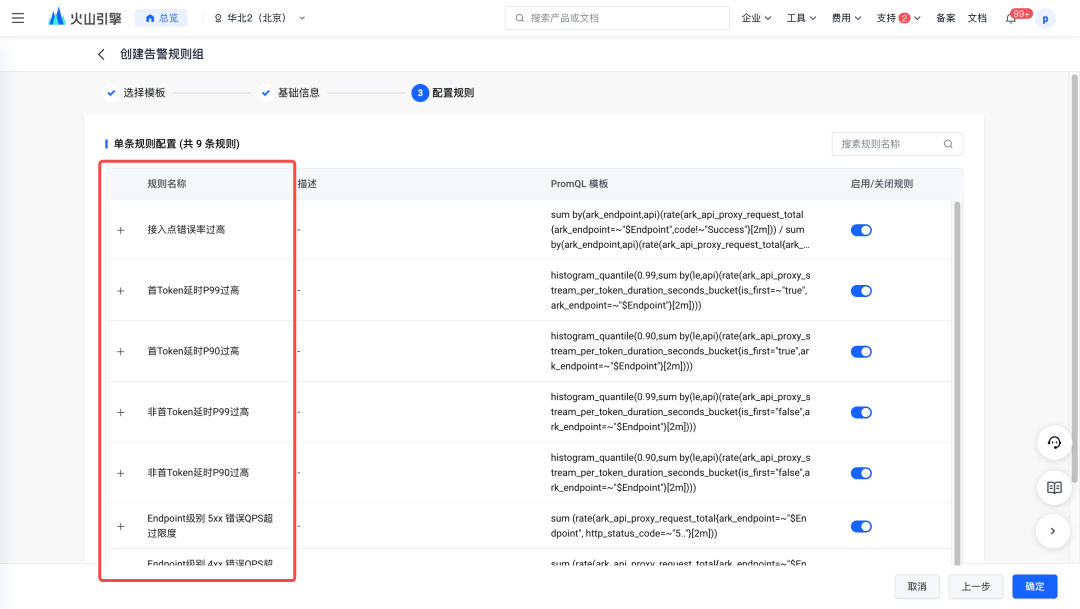Expand the 首Token延时P99过高 rule row
Image resolution: width=1080 pixels, height=609 pixels.
121,291
